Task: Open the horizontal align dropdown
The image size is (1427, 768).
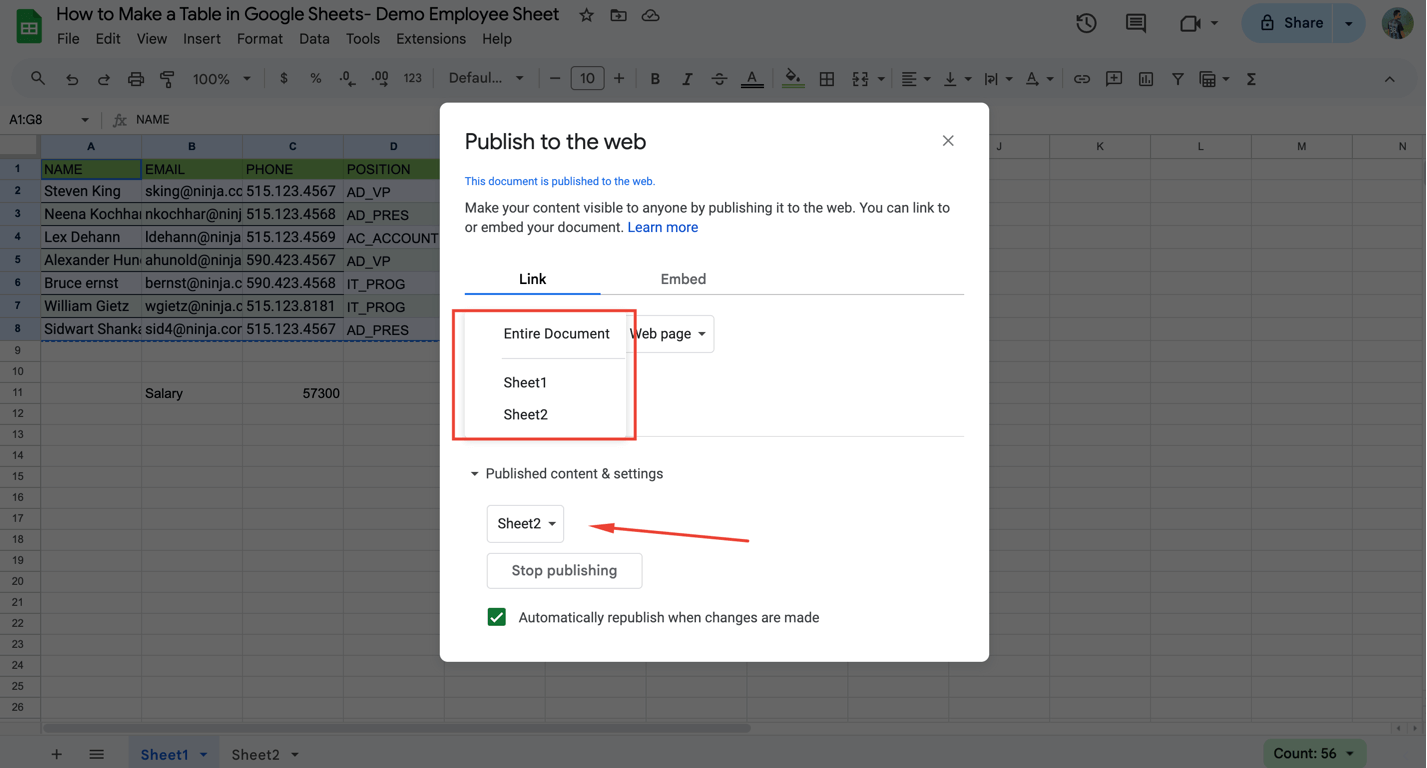Action: coord(916,79)
